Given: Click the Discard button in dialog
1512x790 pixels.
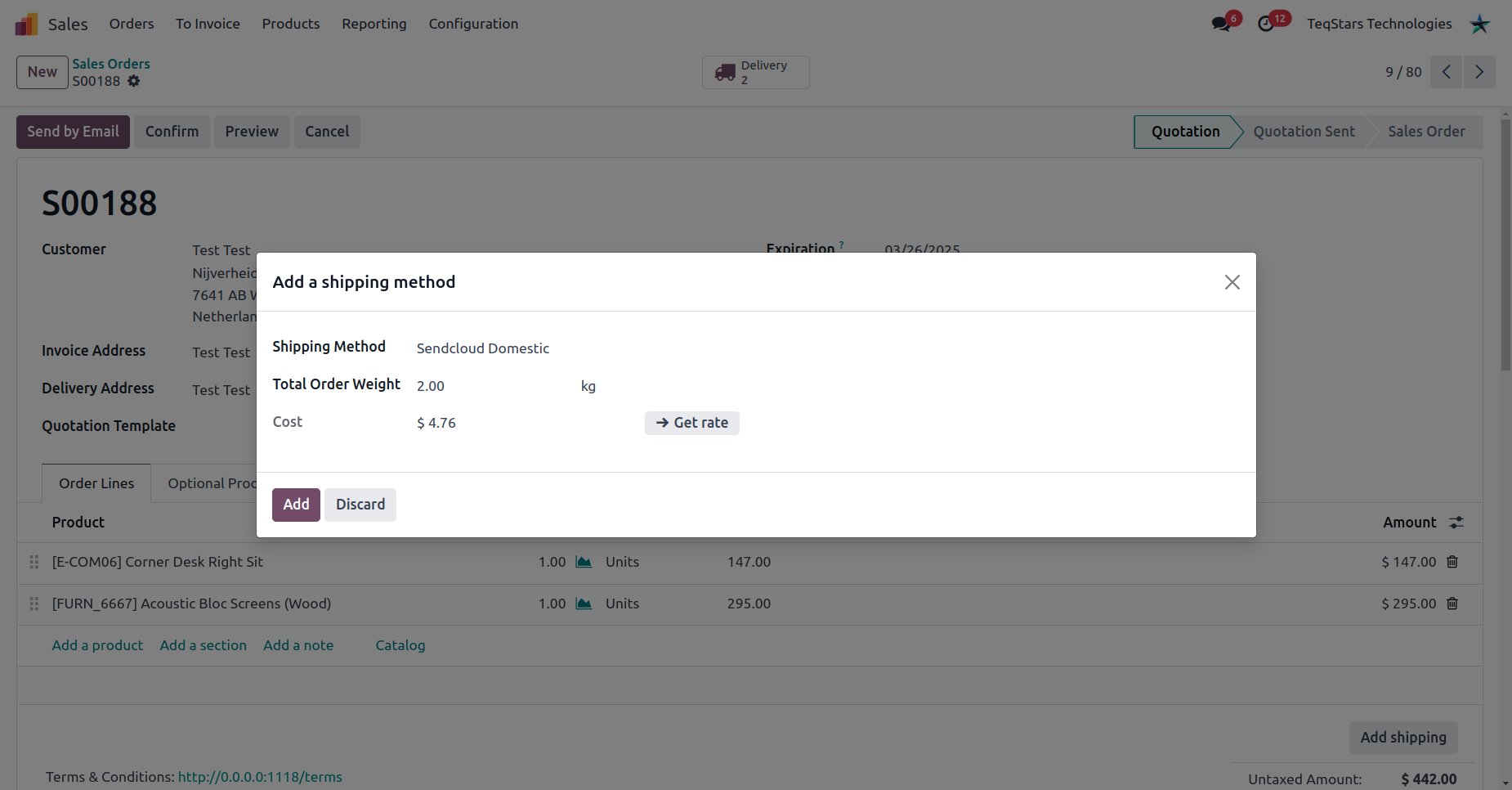Looking at the screenshot, I should [x=360, y=505].
